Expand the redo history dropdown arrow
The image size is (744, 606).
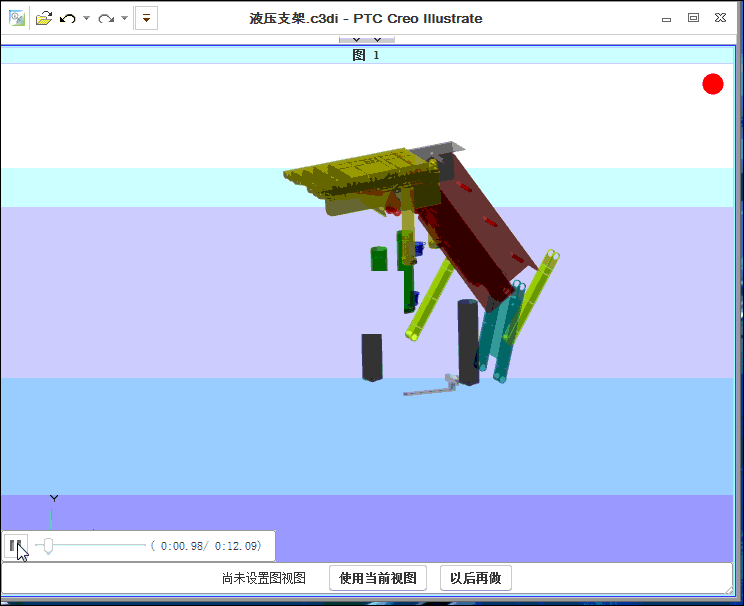[x=124, y=19]
